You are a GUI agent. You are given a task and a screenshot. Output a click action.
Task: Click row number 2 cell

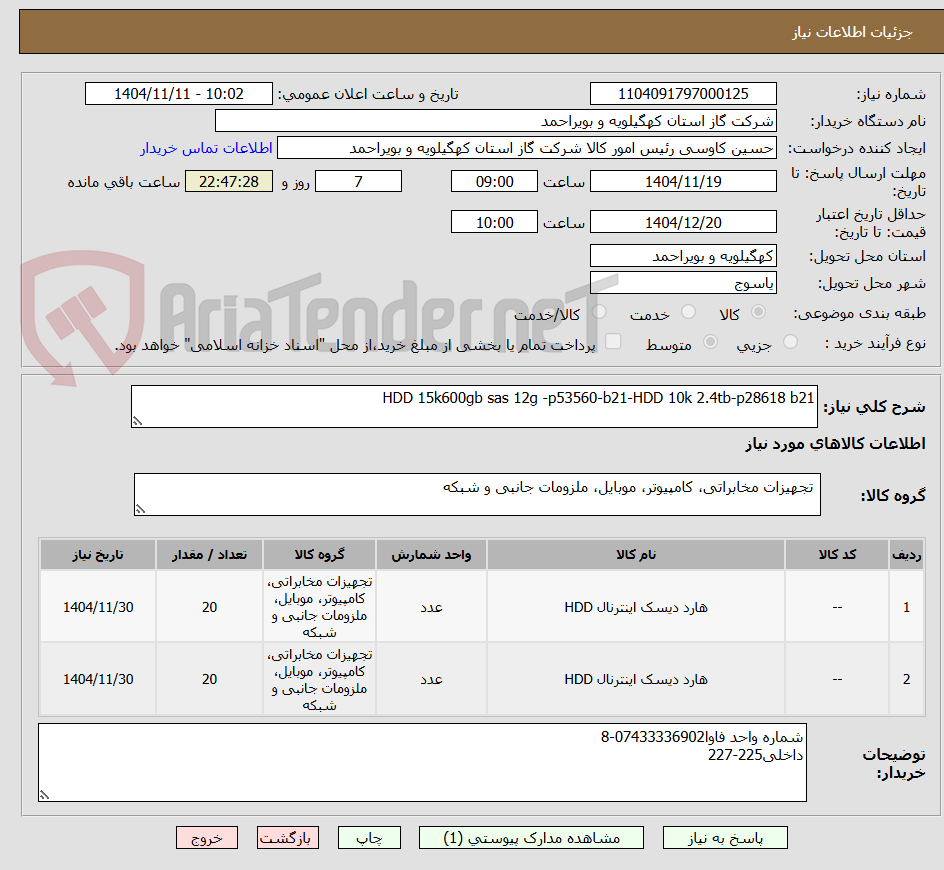click(907, 679)
